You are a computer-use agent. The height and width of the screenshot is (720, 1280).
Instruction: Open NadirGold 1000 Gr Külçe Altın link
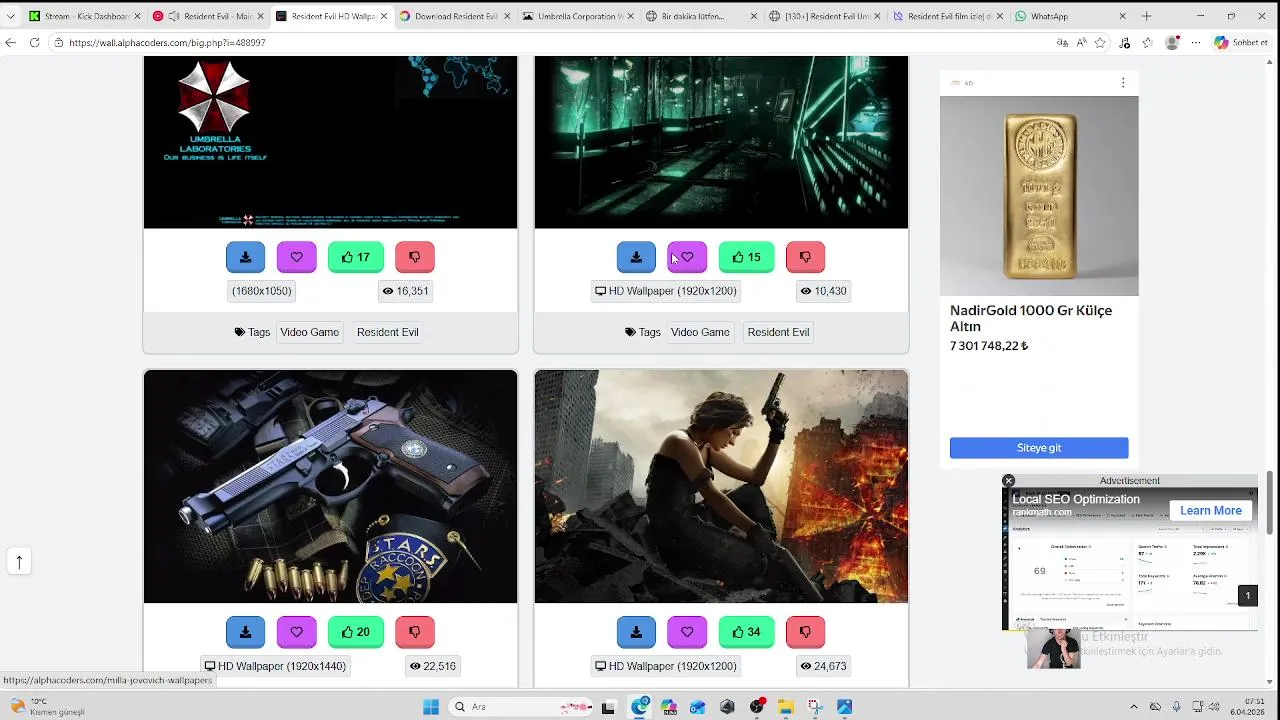1031,318
